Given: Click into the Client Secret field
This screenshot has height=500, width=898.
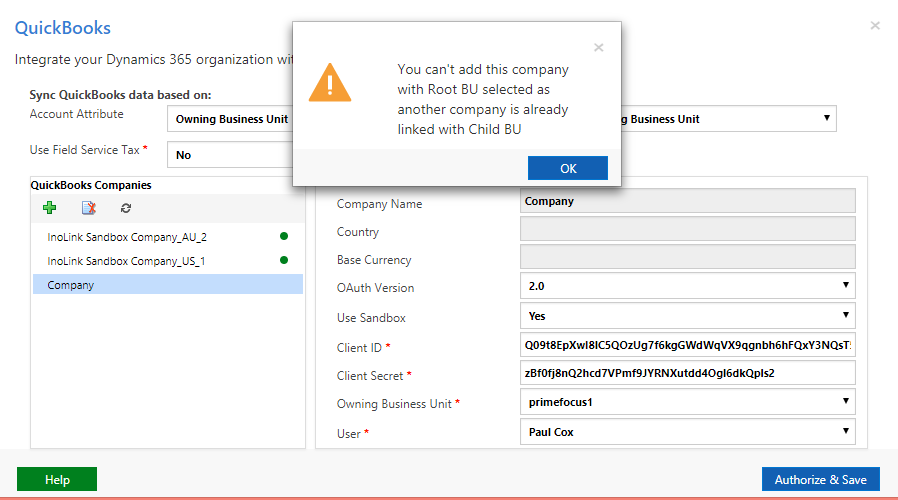Looking at the screenshot, I should click(687, 373).
